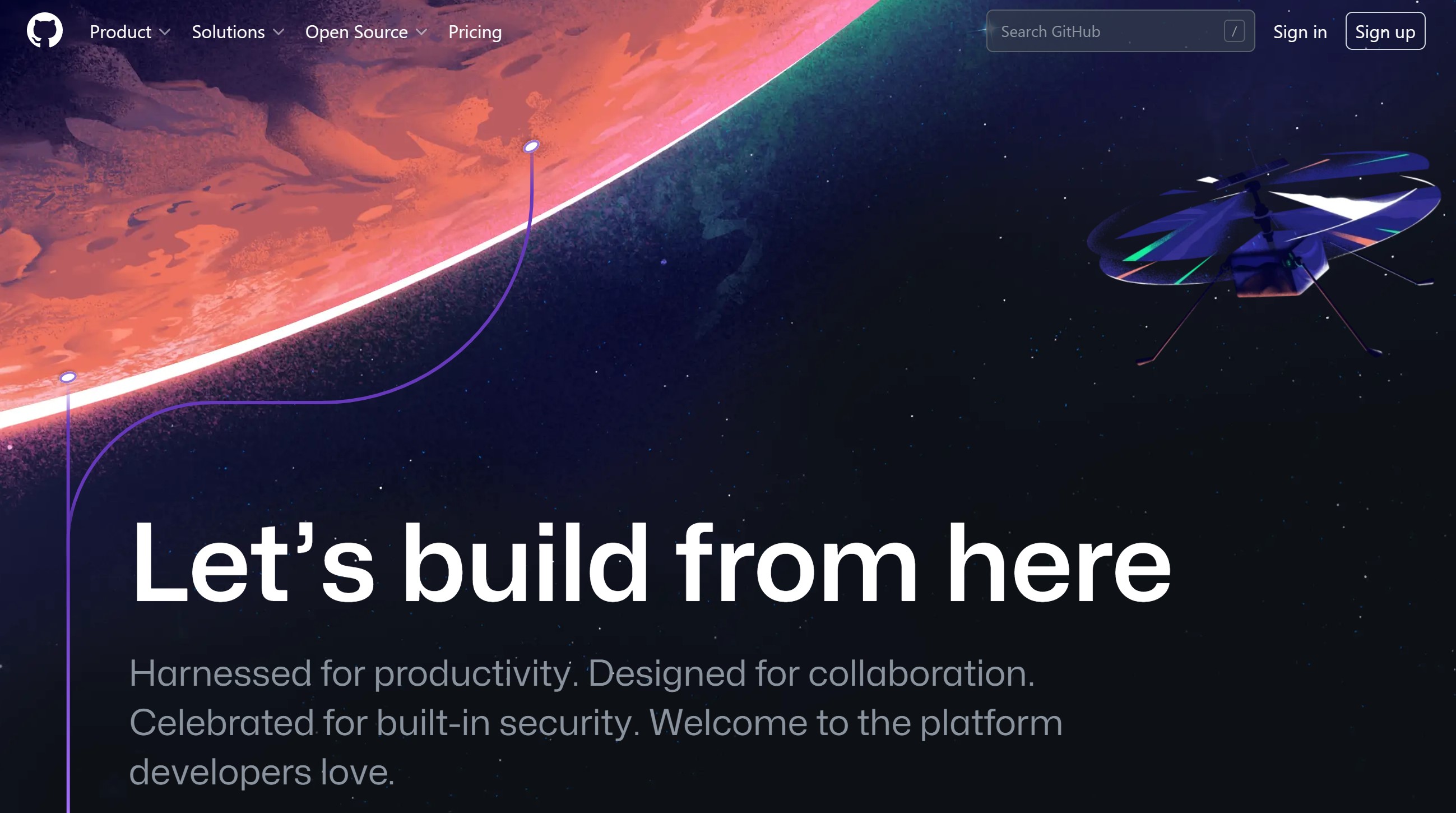Image resolution: width=1456 pixels, height=813 pixels.
Task: Click the "Harnessed for productivity" subtitle text
Action: tap(596, 722)
